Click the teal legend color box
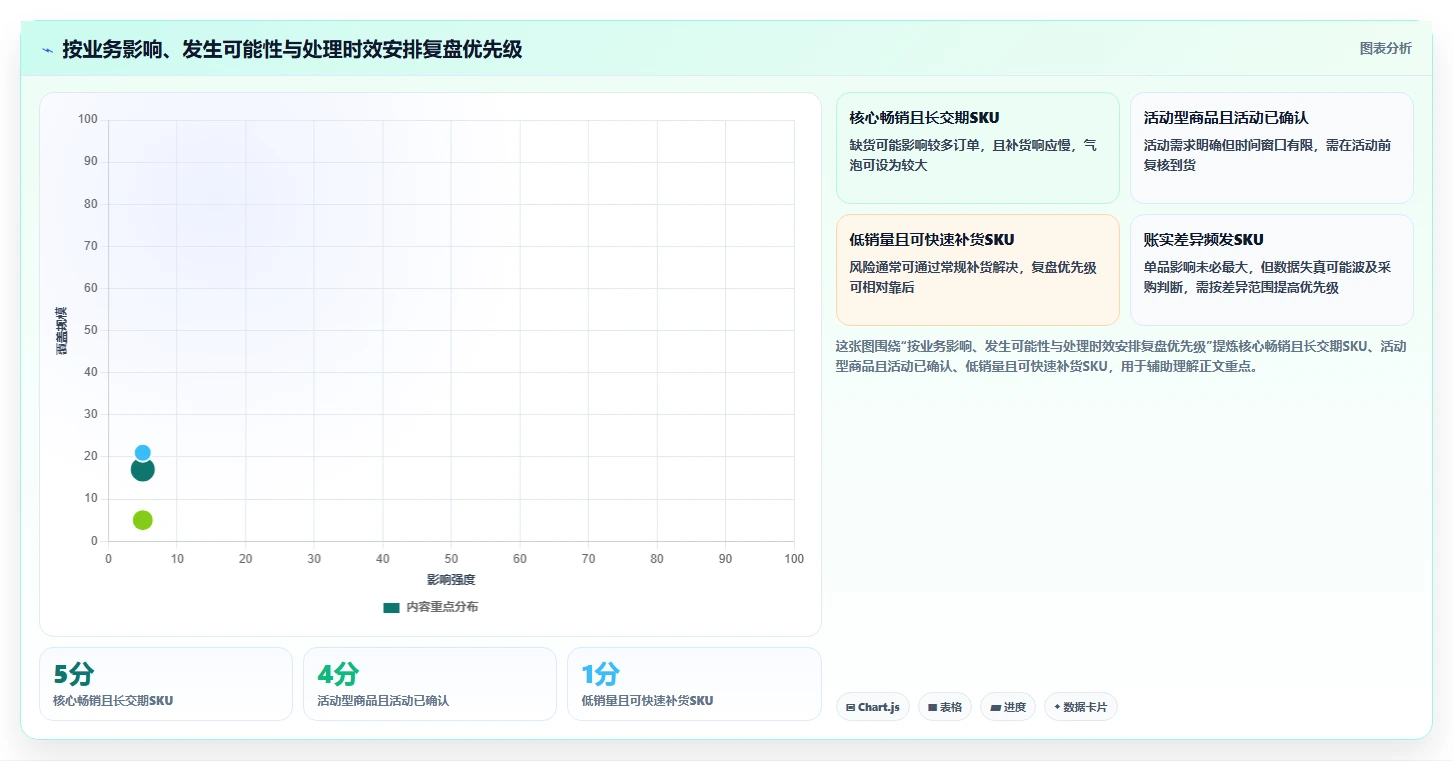This screenshot has width=1453, height=761. (391, 607)
